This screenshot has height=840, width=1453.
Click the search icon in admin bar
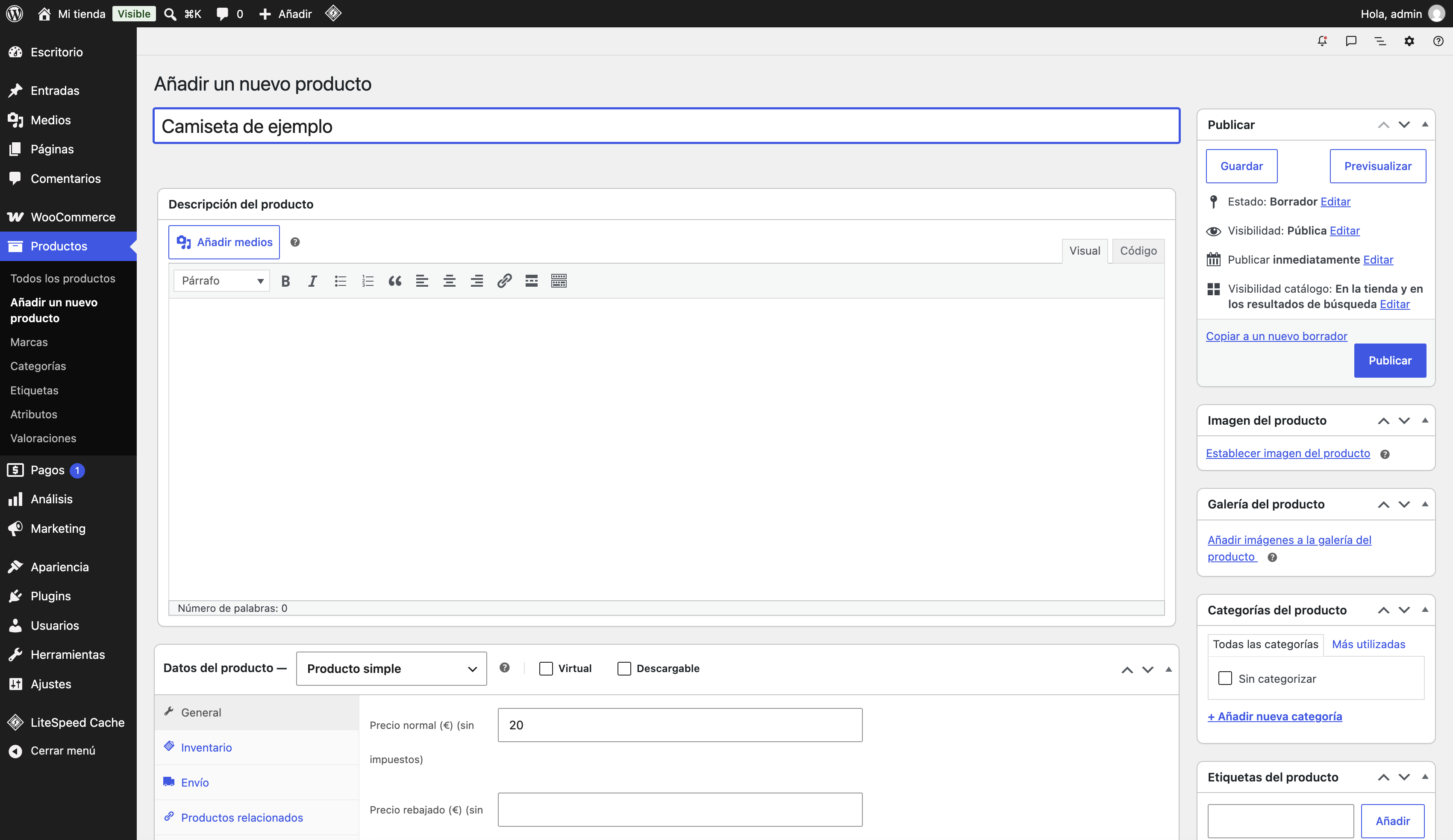coord(170,14)
